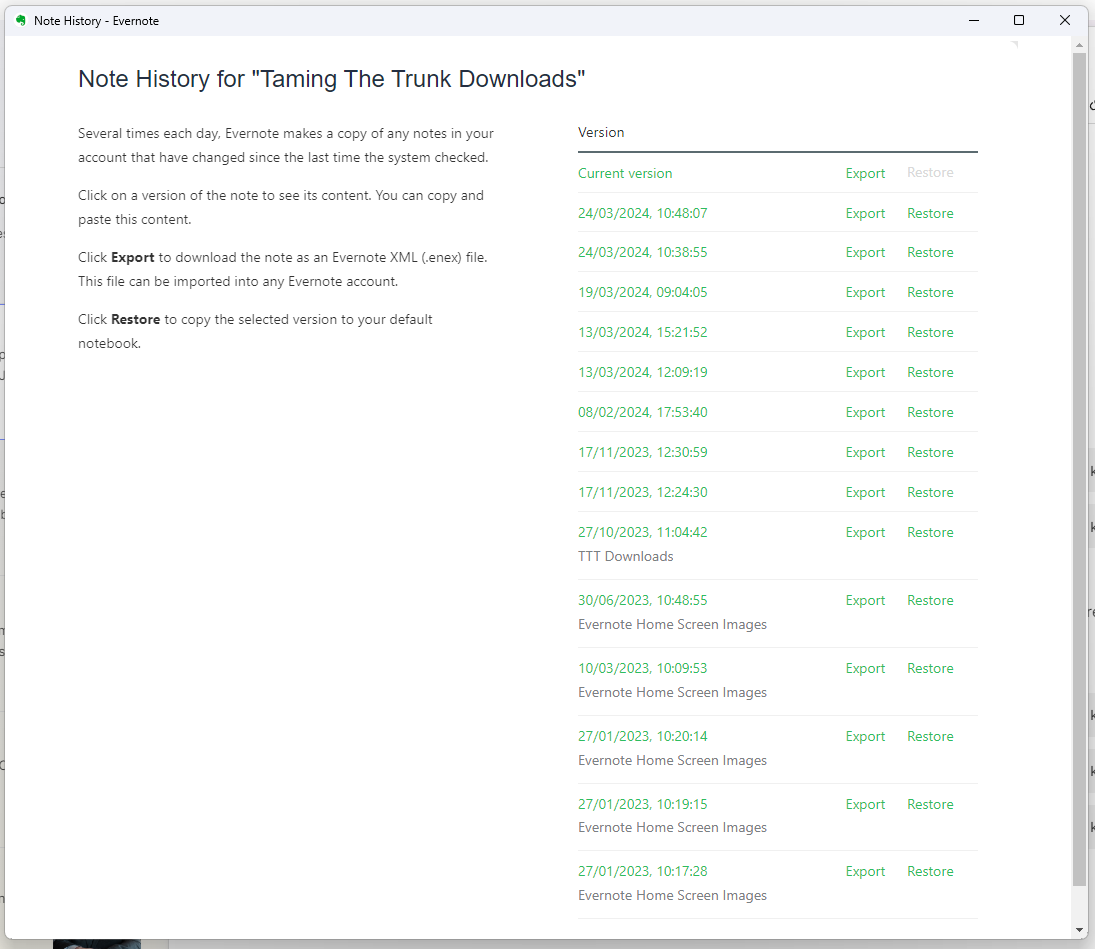Click "Evernote Home Screen Images" under 30/06/2023
The width and height of the screenshot is (1095, 949).
672,624
